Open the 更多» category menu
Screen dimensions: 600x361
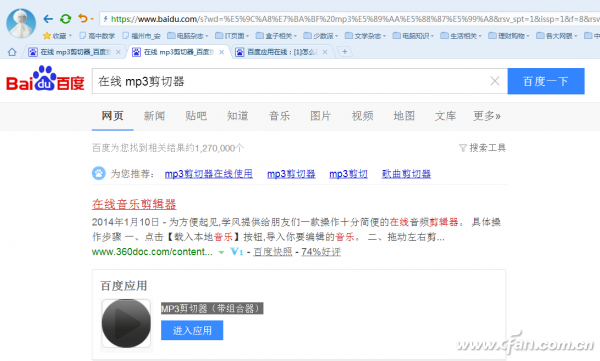click(487, 116)
